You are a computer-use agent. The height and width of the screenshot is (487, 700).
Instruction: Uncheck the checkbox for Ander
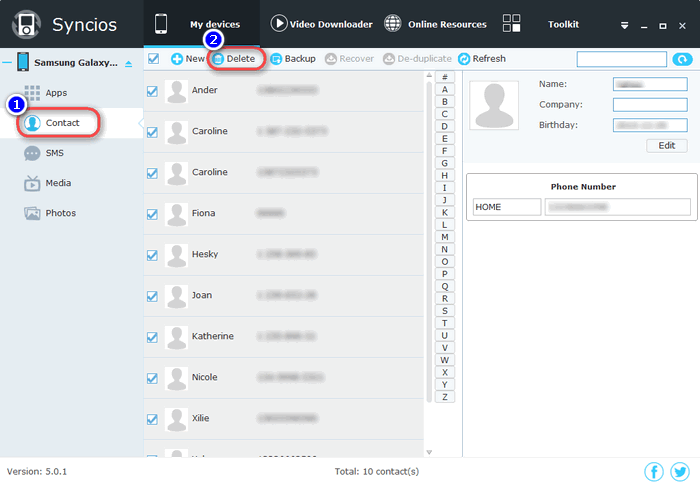153,92
